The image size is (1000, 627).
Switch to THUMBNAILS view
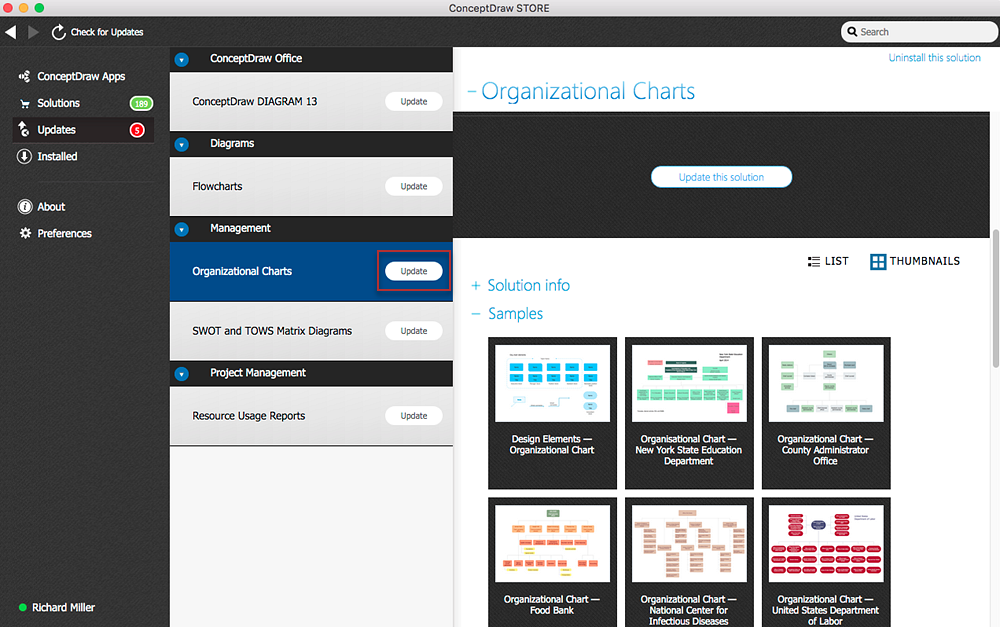pos(915,262)
